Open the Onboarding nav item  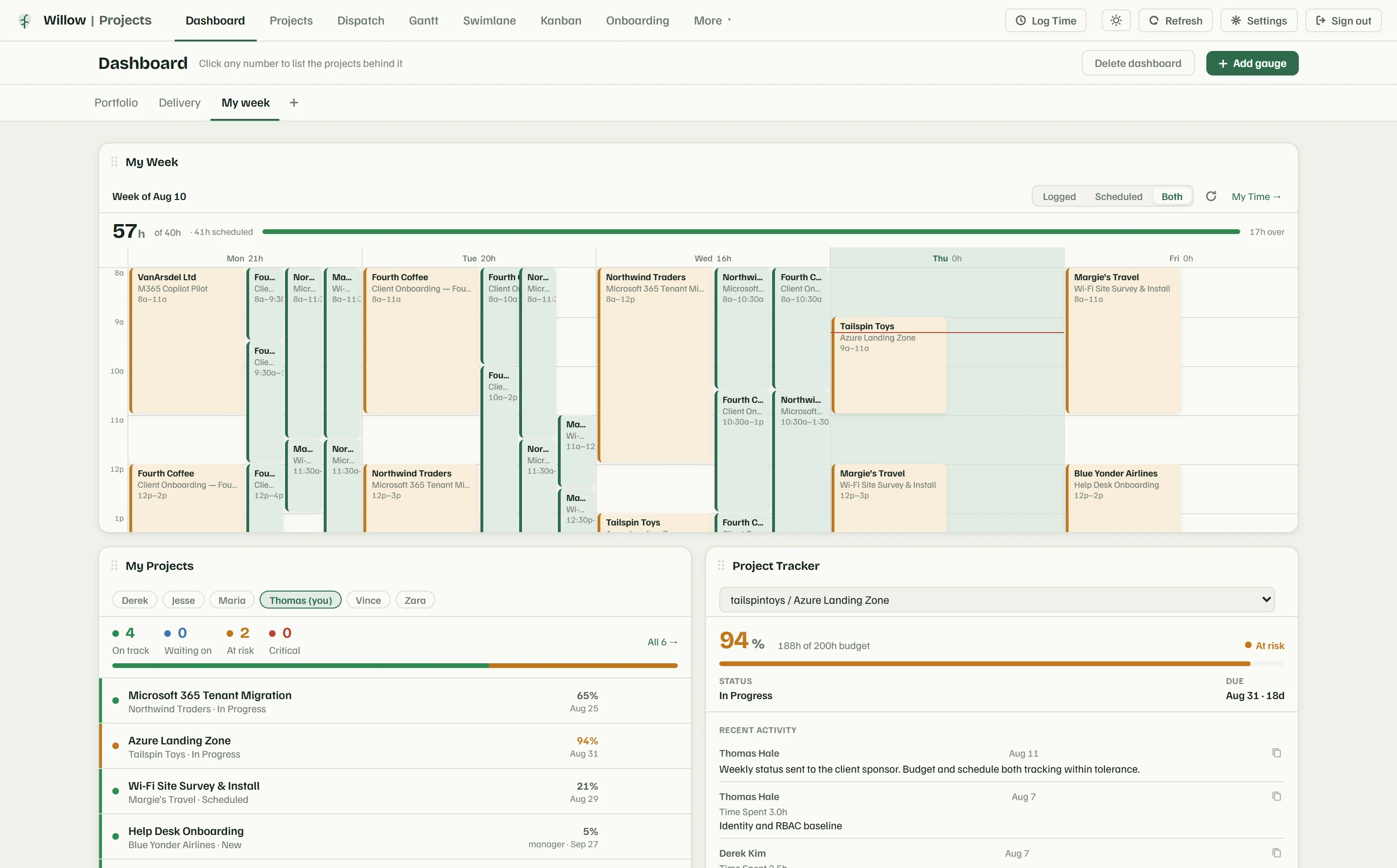637,21
